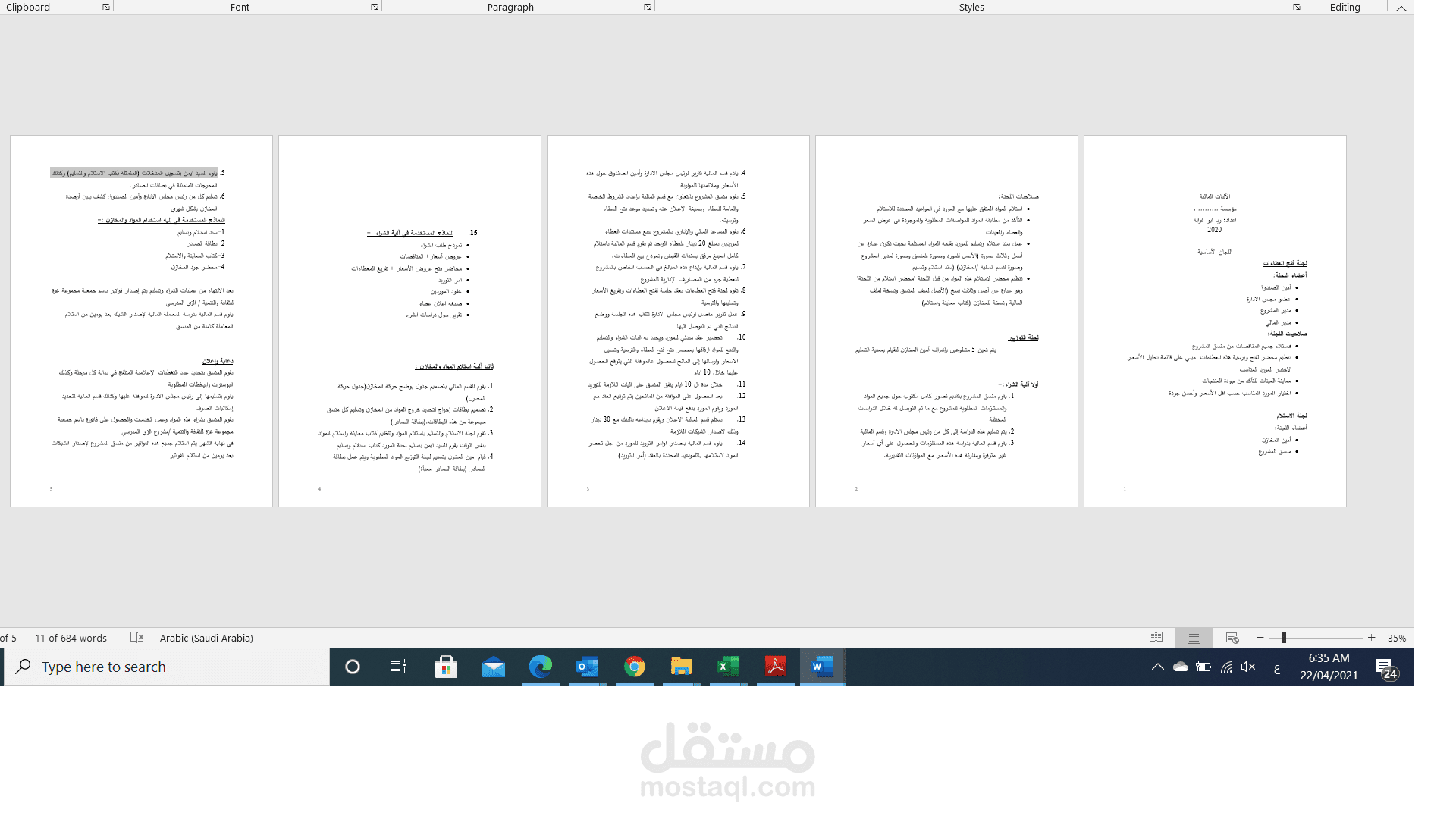Screen dimensions: 1456x819
Task: Click the word count '11 of 684 words'
Action: click(71, 638)
